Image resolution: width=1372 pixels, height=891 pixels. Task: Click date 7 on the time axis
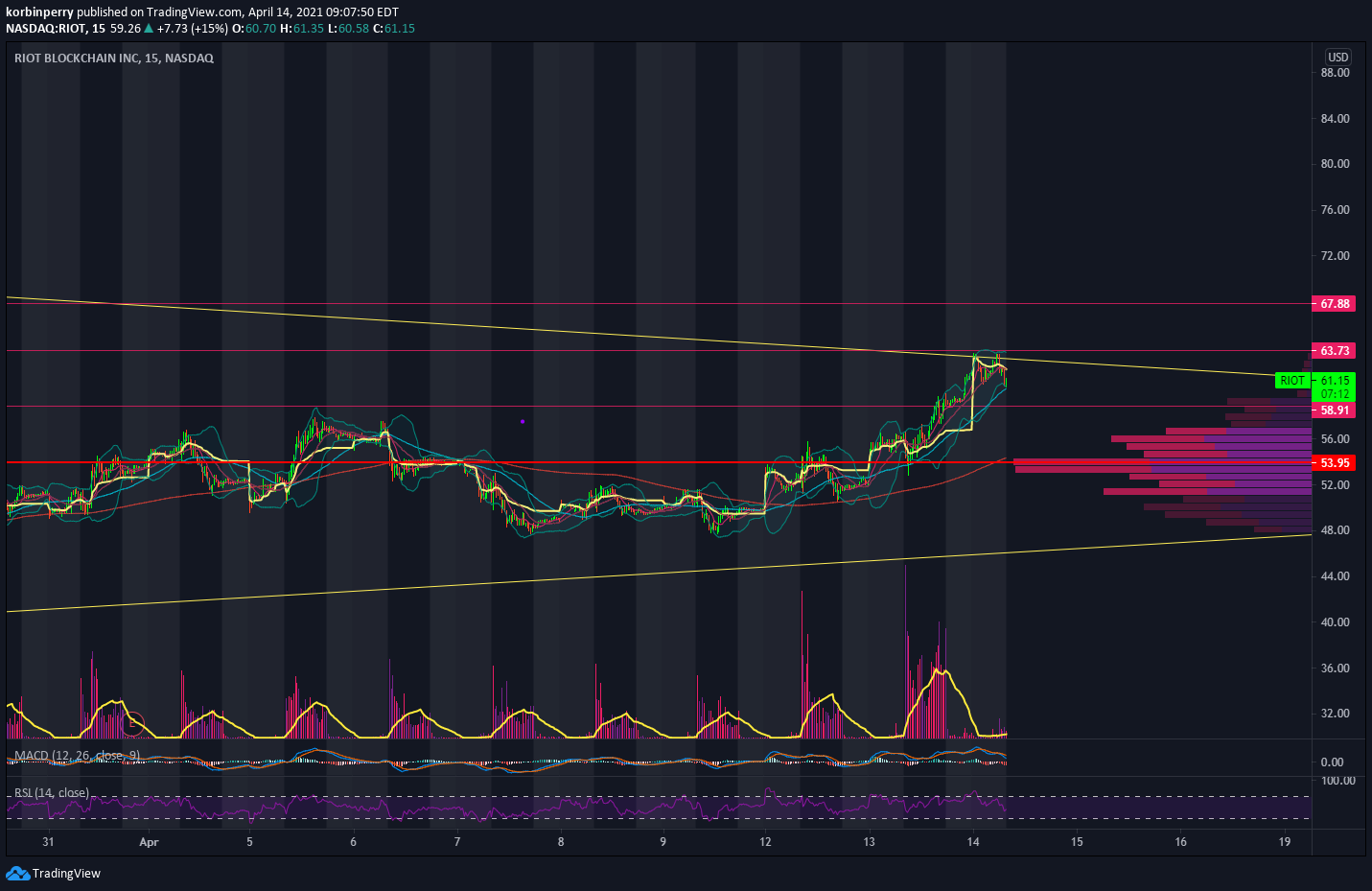click(x=457, y=842)
